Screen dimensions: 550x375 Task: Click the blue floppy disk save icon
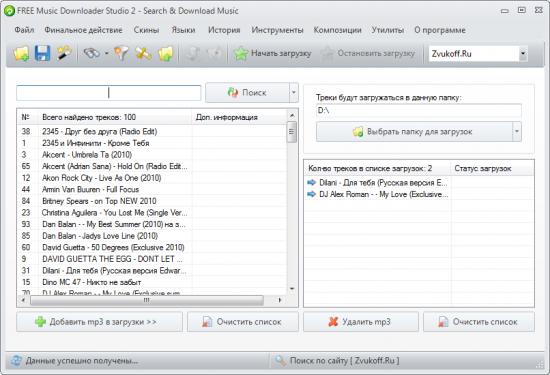tap(42, 54)
